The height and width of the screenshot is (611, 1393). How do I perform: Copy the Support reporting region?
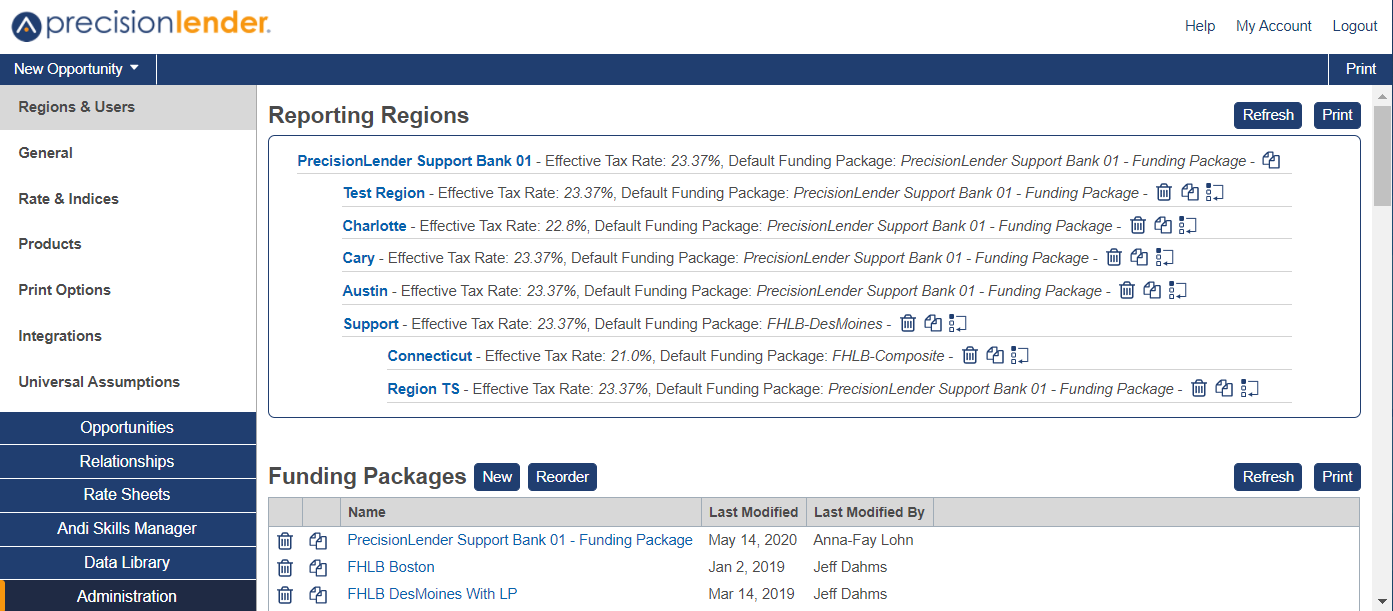[933, 323]
